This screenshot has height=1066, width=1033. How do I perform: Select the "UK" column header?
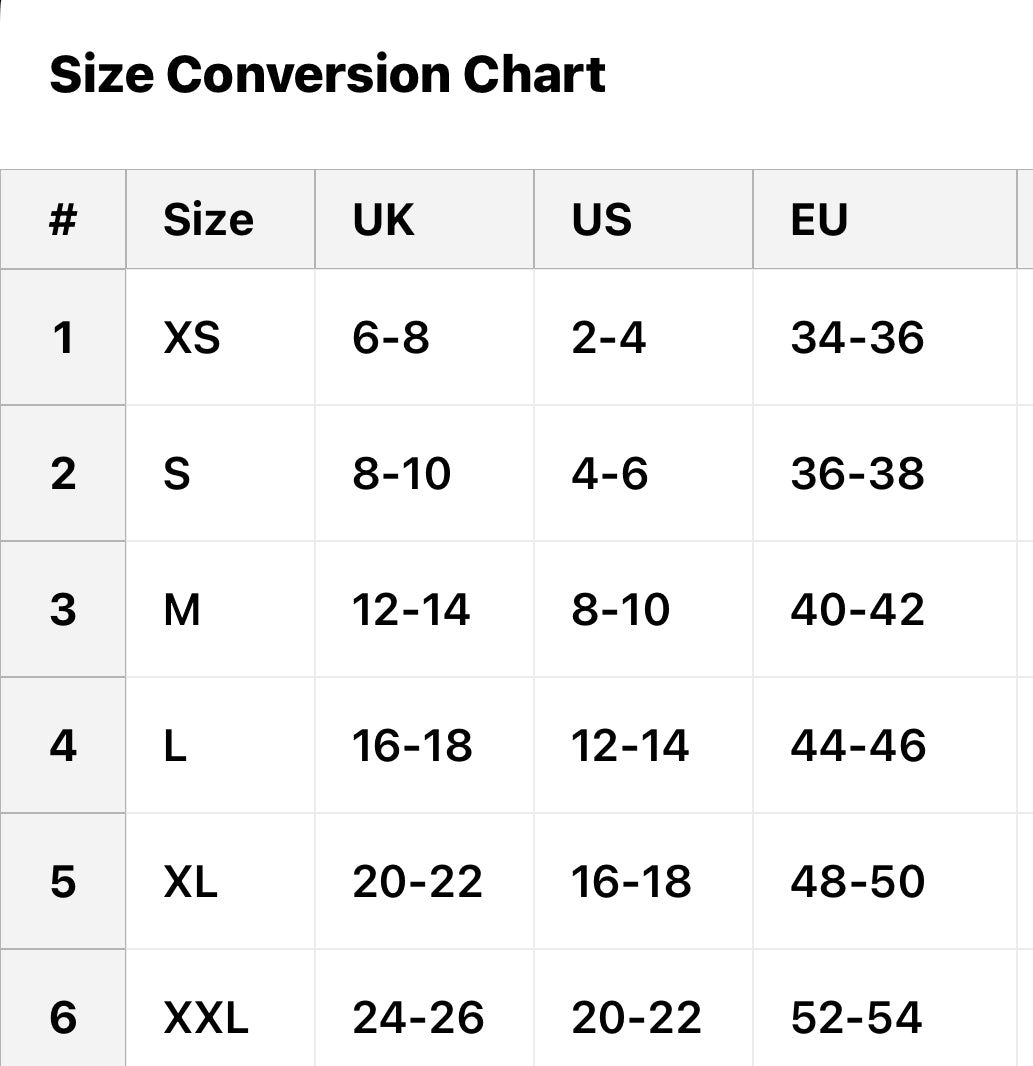click(x=383, y=220)
